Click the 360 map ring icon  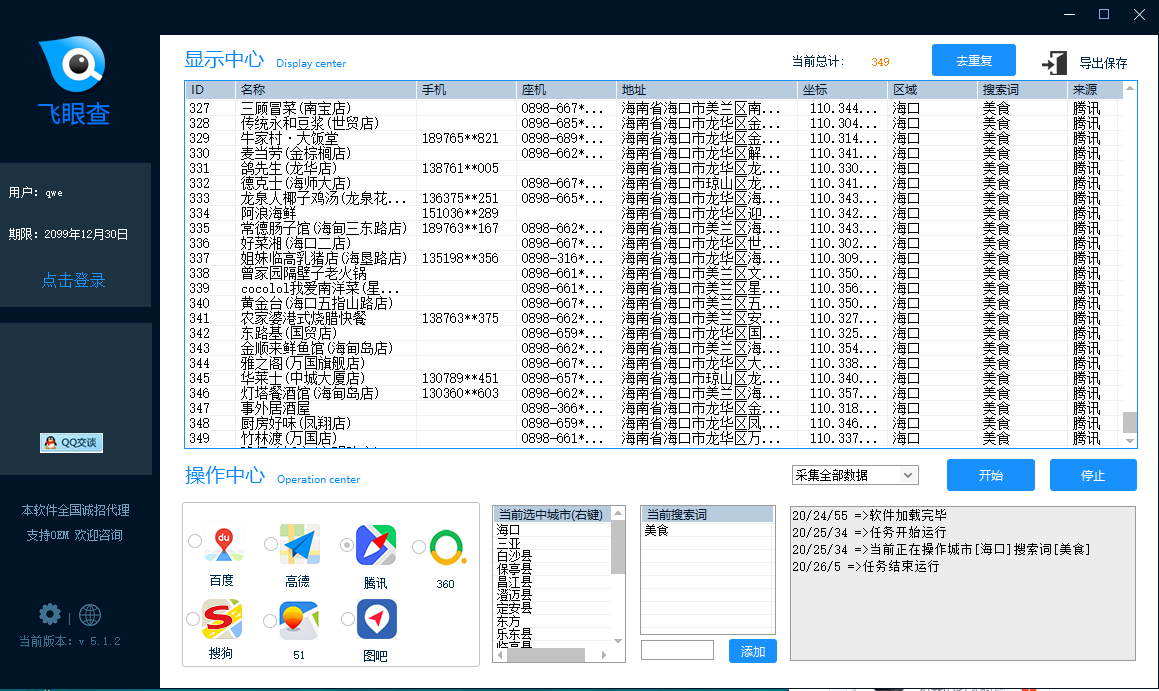tap(446, 548)
